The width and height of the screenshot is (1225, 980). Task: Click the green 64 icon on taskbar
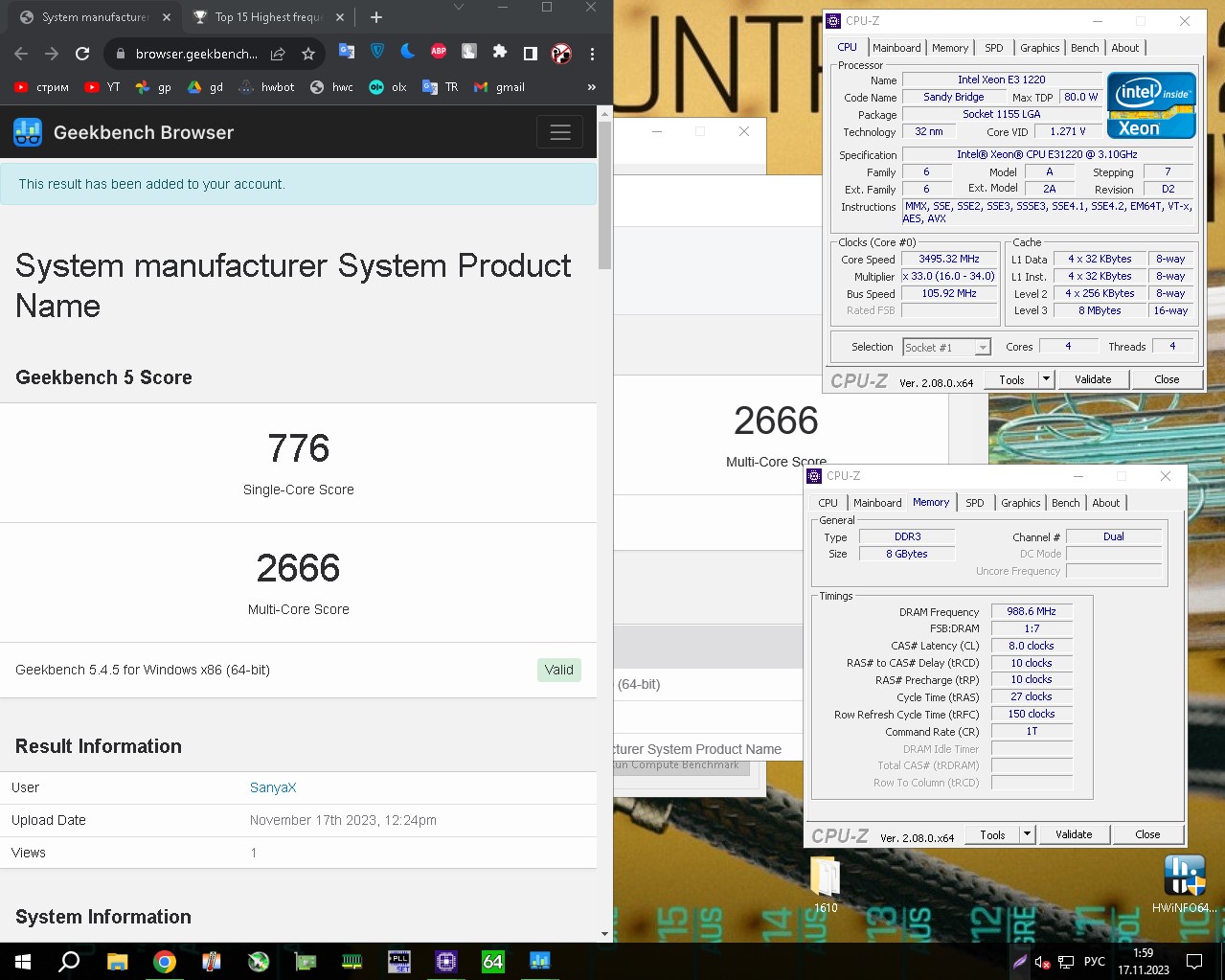point(493,961)
